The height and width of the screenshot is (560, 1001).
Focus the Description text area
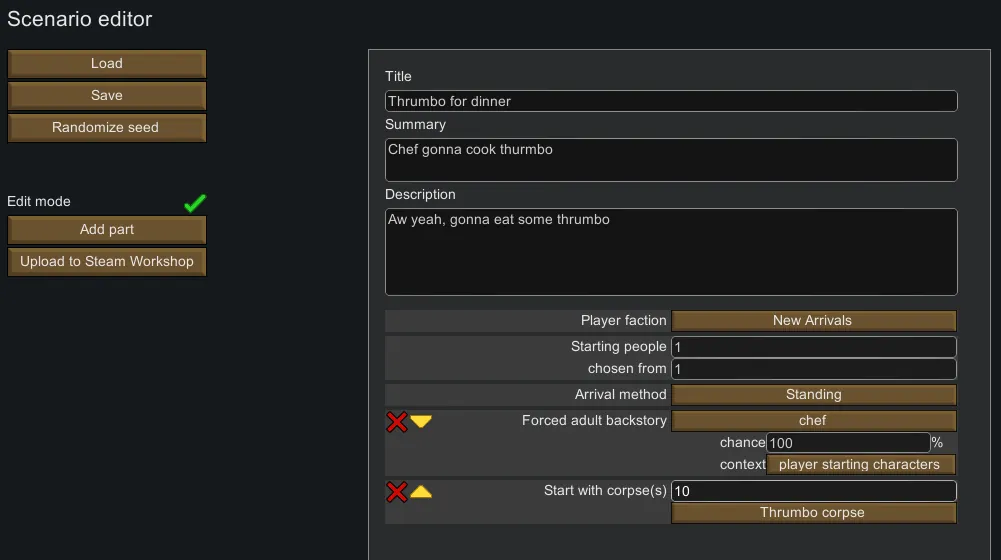tap(671, 252)
